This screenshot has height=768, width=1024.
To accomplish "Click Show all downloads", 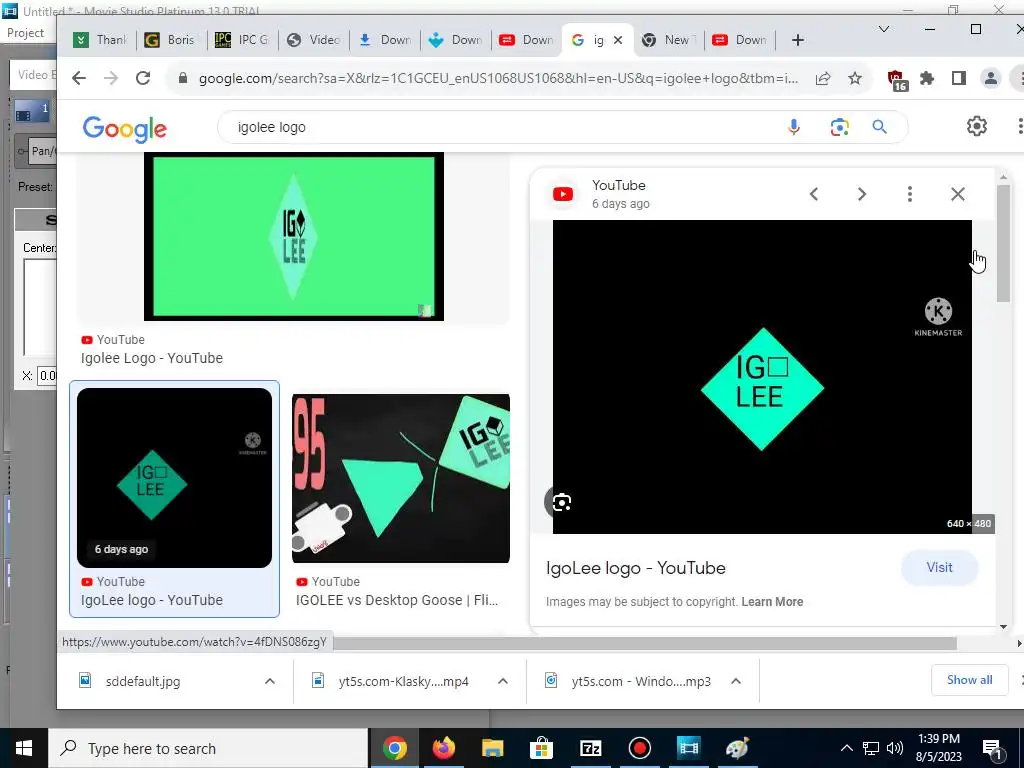I will 969,680.
